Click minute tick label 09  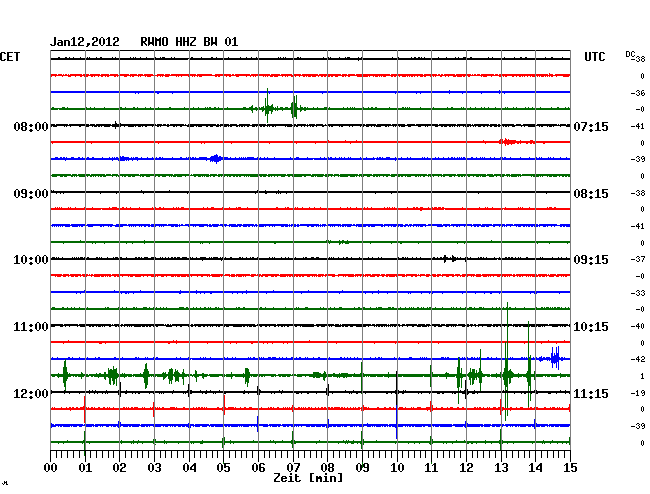click(x=362, y=468)
